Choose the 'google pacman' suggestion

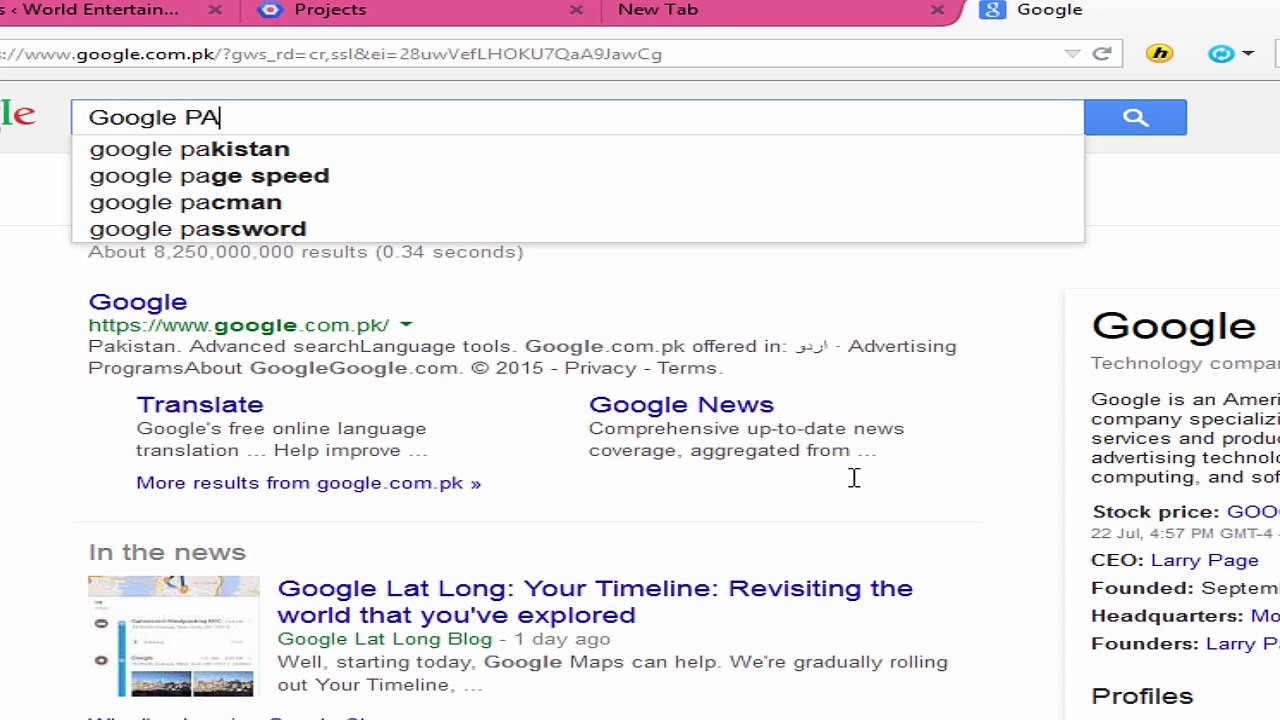(577, 202)
